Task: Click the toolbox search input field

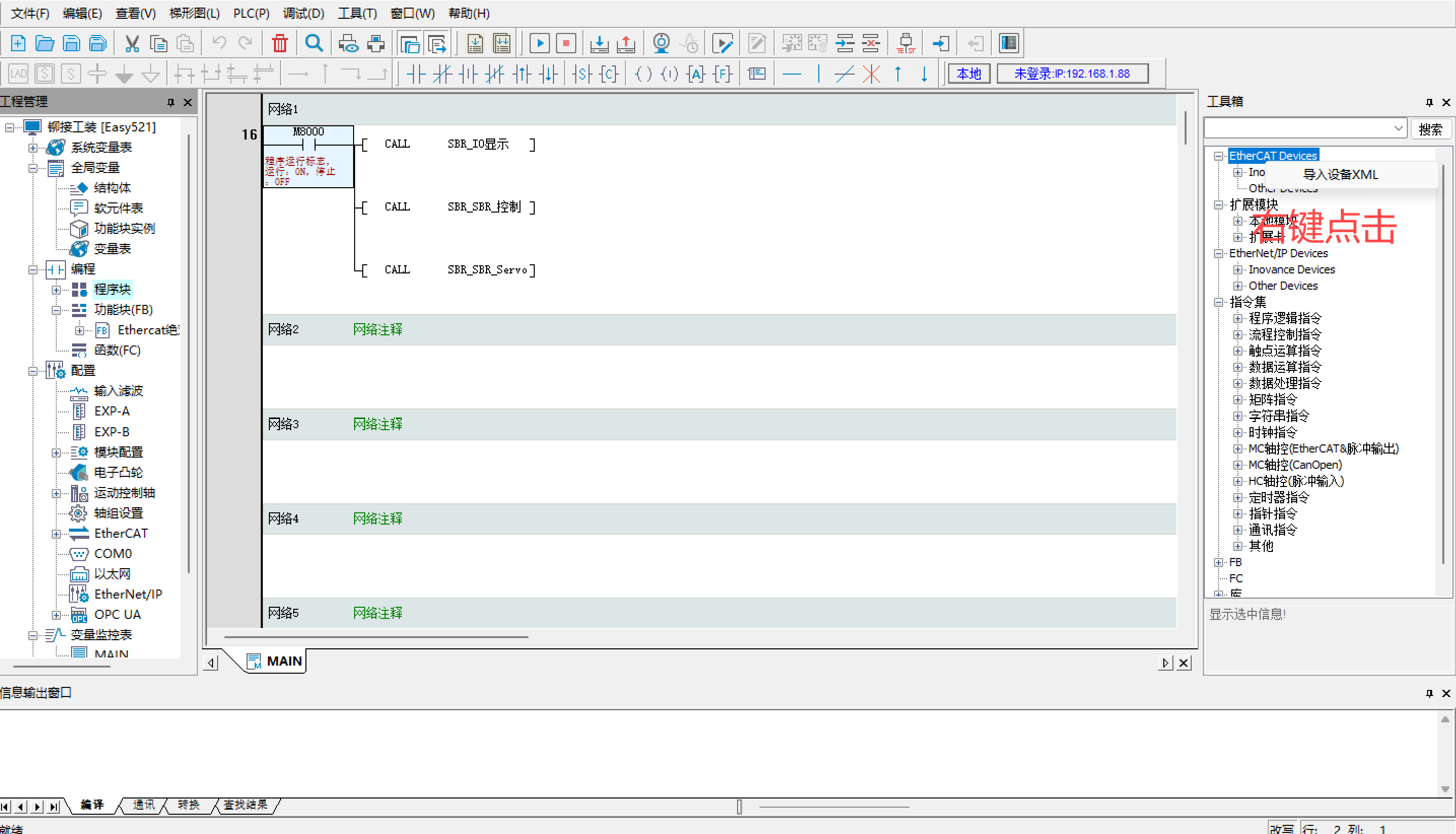Action: point(1297,129)
